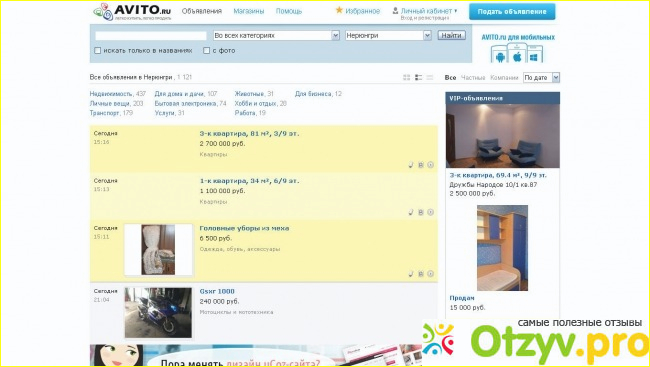This screenshot has height=367, width=650.
Task: Open the Windows mobile app icon
Action: point(534,57)
